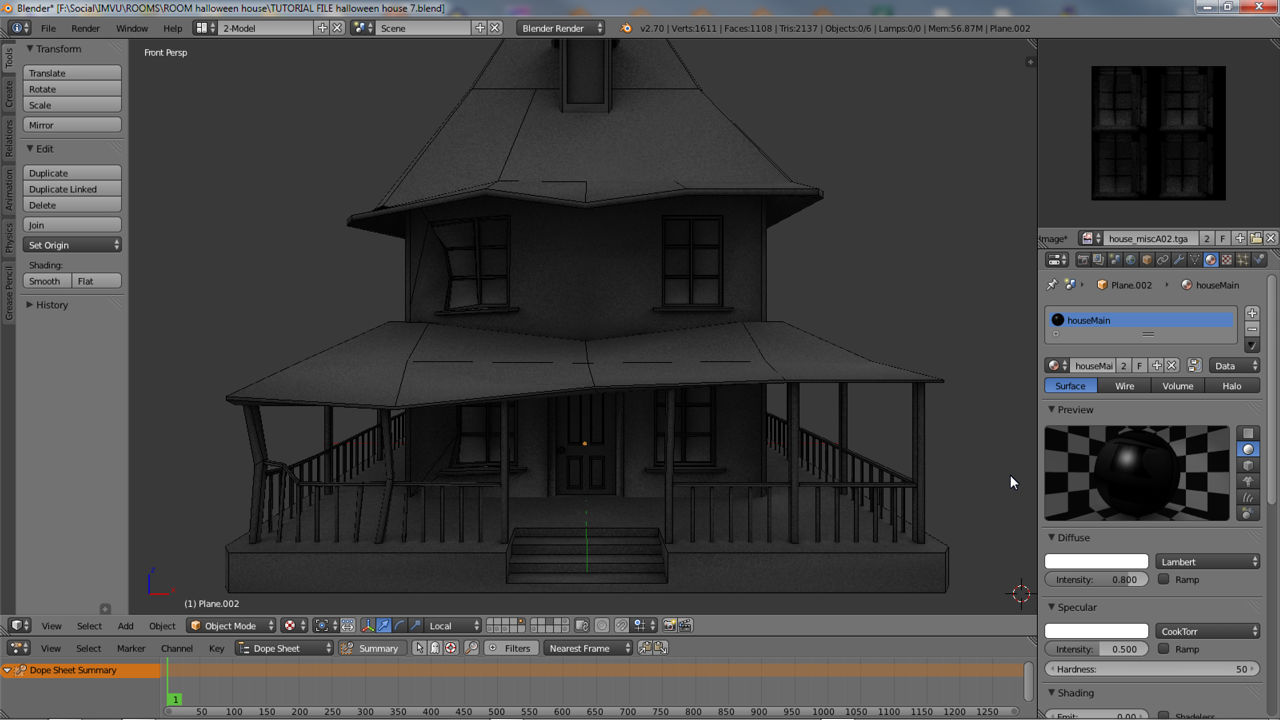This screenshot has width=1280, height=720.
Task: Select the flat plane preview shape icon
Action: click(1248, 433)
